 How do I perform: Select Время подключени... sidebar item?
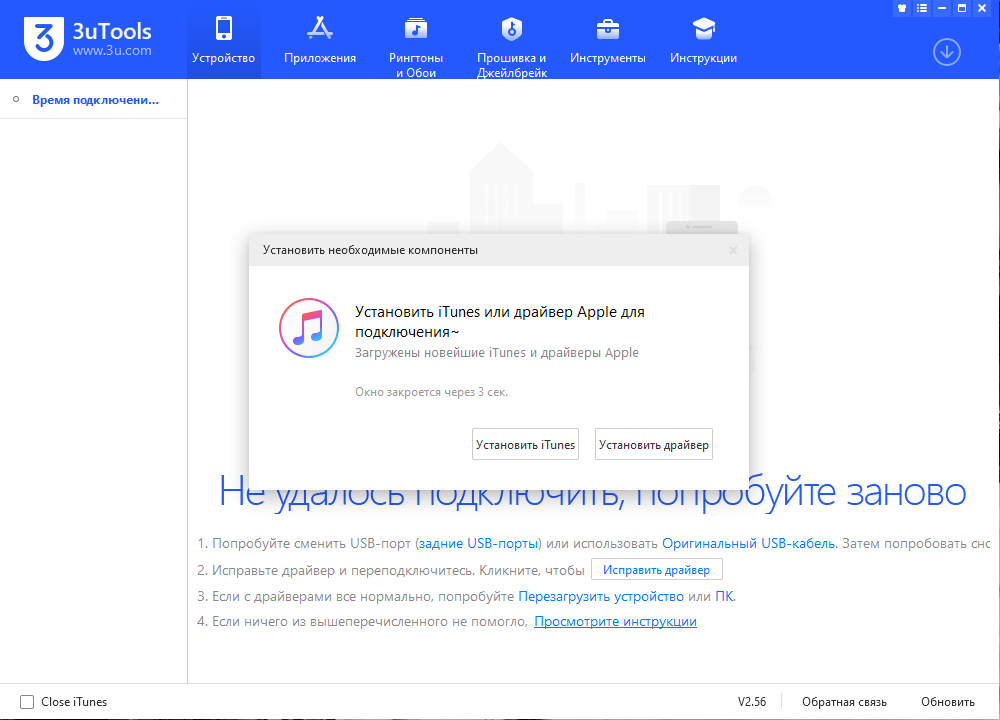tap(93, 99)
